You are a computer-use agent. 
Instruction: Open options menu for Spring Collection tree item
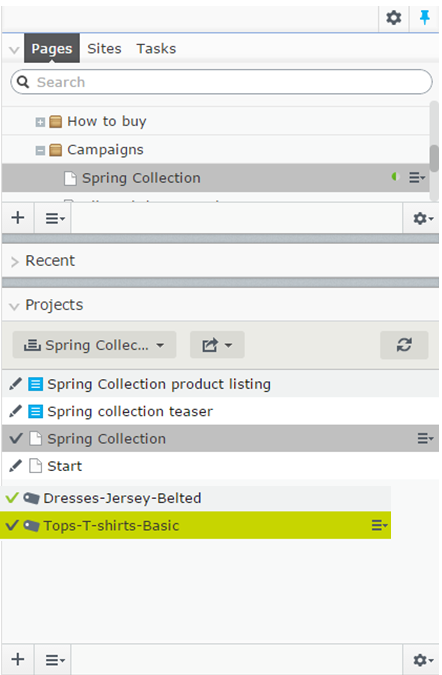point(417,177)
